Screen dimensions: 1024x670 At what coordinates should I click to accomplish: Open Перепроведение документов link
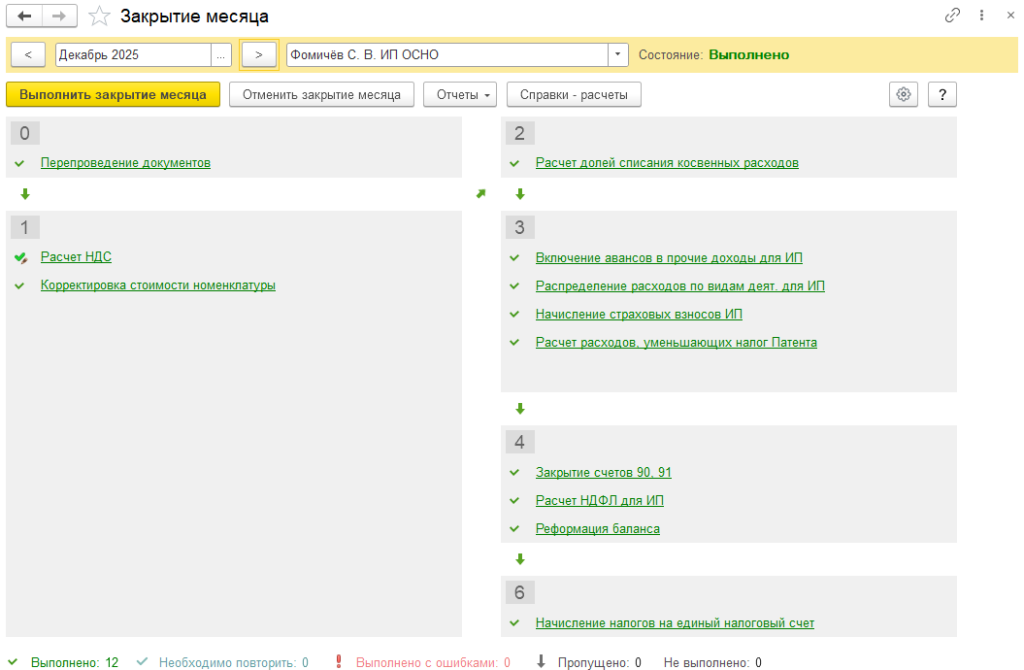pos(125,162)
